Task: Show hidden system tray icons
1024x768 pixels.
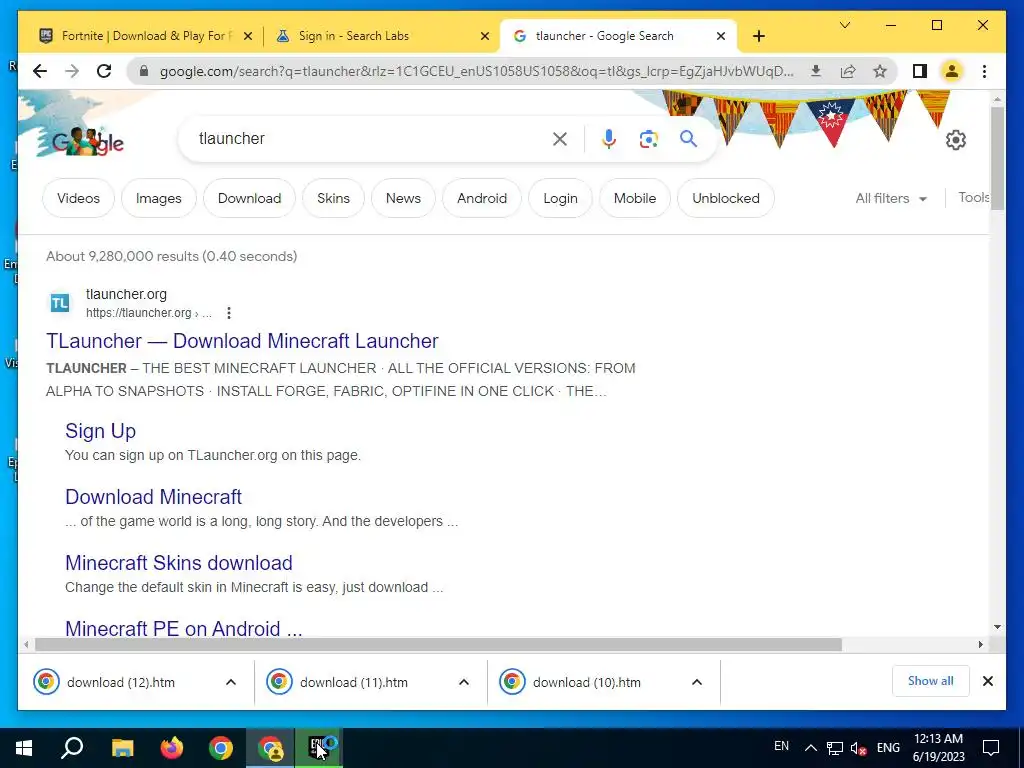Action: pos(810,748)
